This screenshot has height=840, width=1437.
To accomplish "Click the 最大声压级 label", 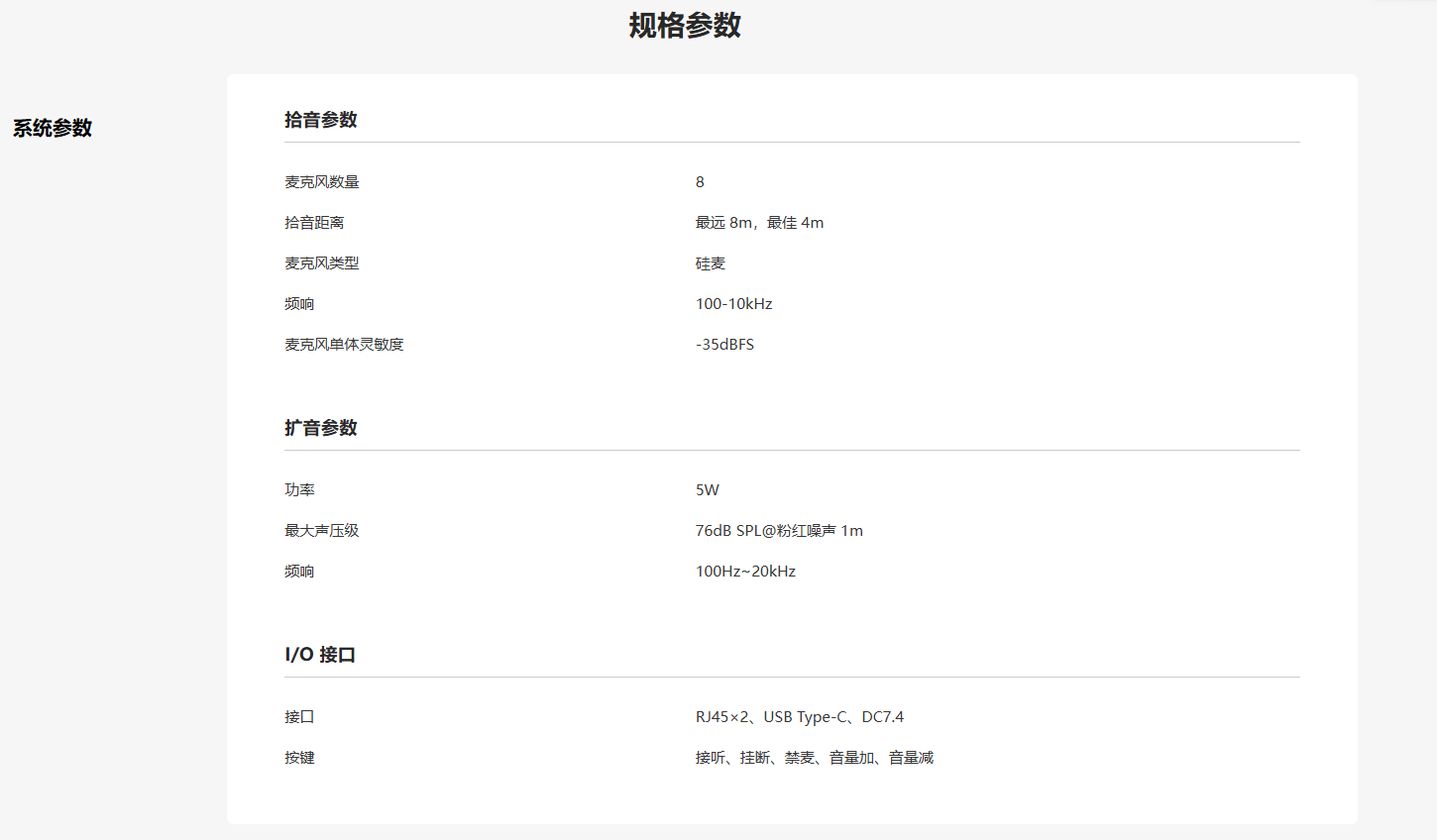I will tap(321, 531).
